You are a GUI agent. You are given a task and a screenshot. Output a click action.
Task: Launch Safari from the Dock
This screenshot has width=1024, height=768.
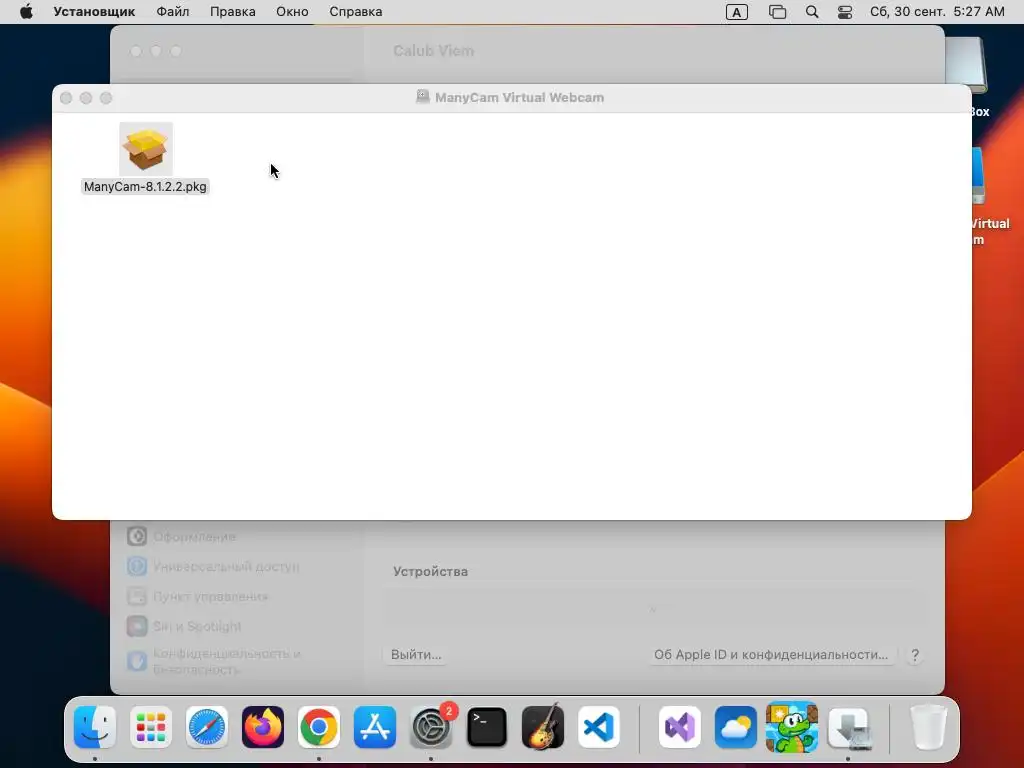[x=207, y=727]
